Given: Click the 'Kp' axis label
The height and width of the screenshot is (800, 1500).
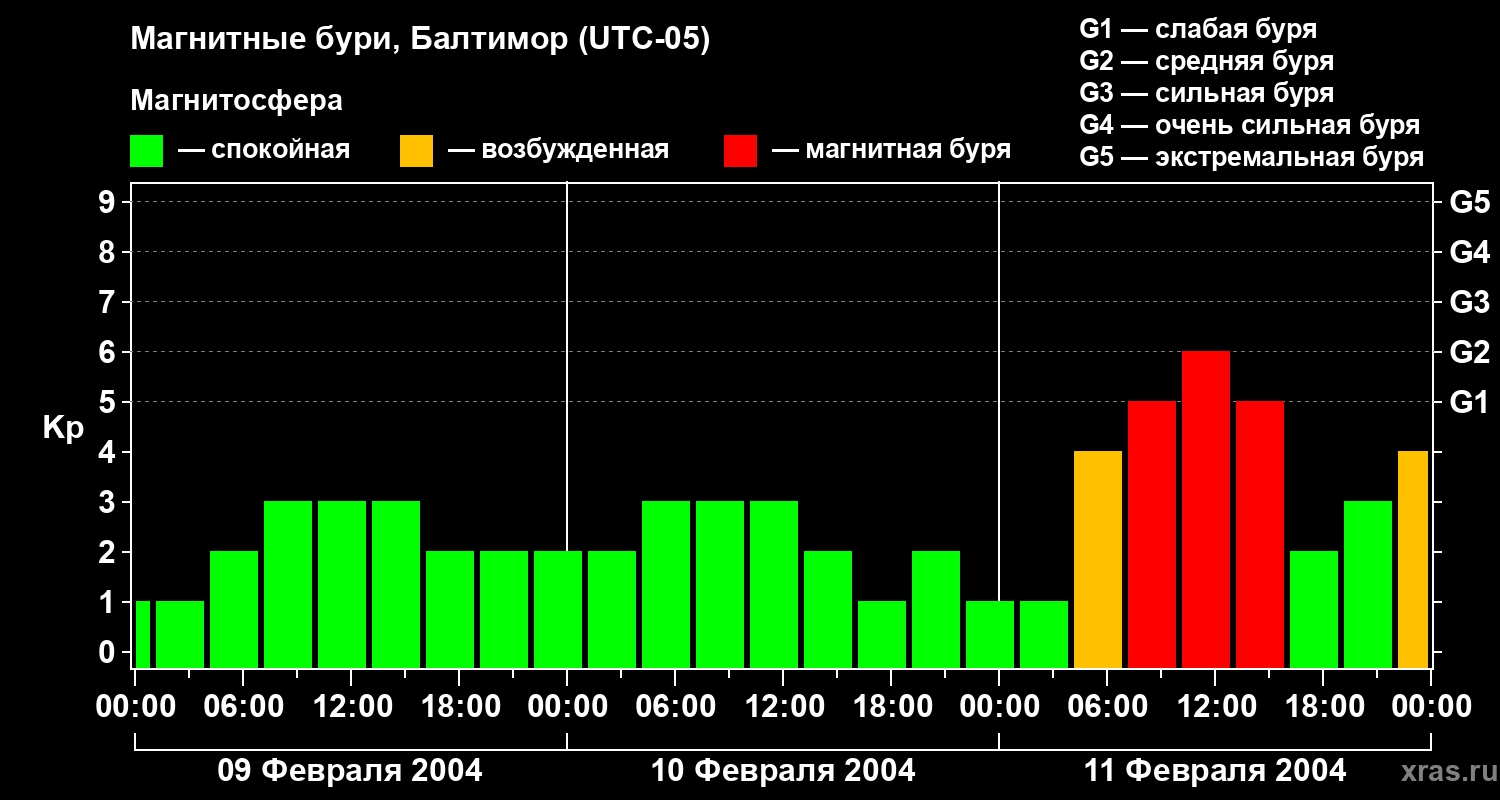Looking at the screenshot, I should coord(64,428).
